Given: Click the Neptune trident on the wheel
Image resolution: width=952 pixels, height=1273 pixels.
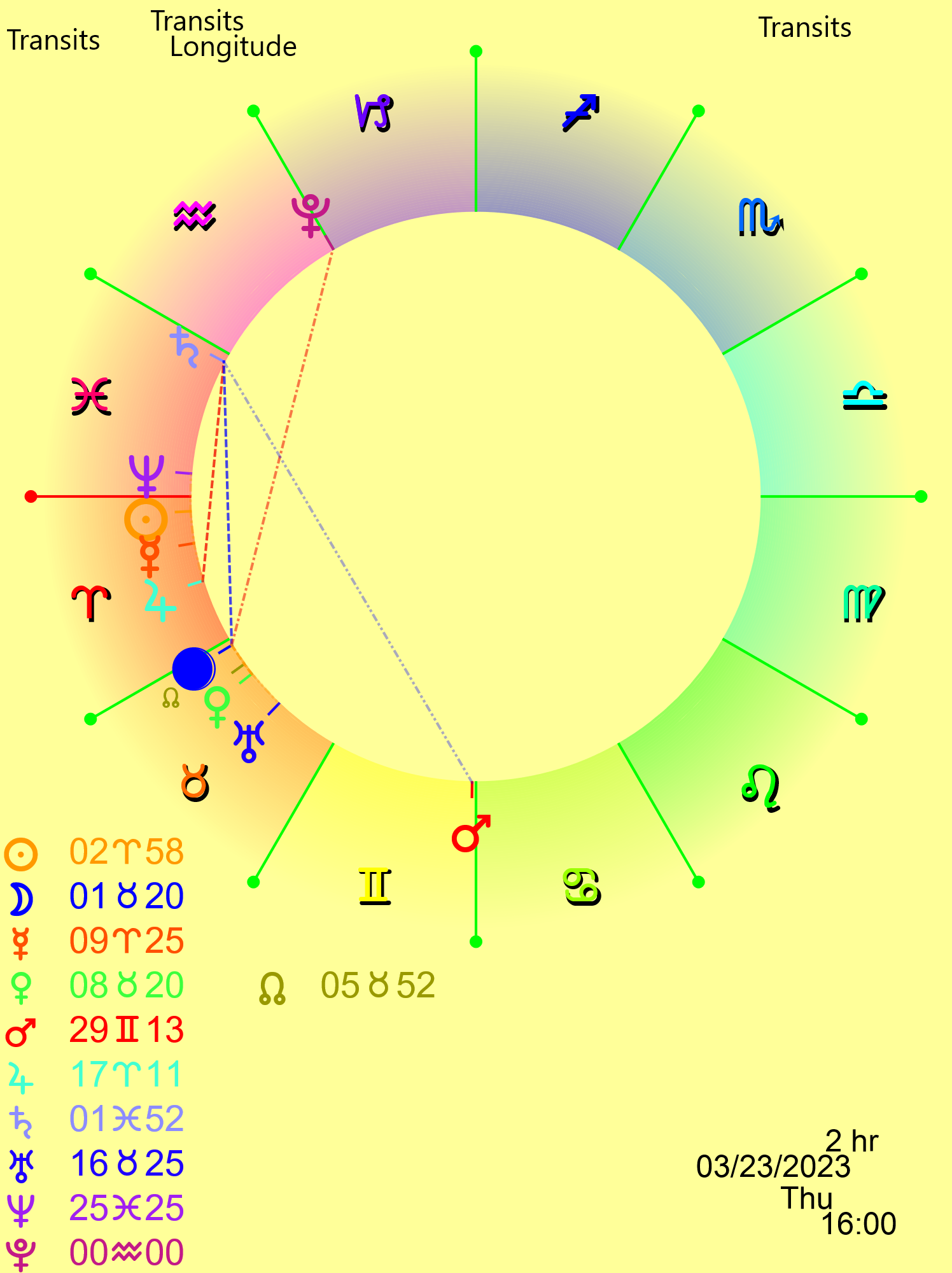Looking at the screenshot, I should coord(147,474).
